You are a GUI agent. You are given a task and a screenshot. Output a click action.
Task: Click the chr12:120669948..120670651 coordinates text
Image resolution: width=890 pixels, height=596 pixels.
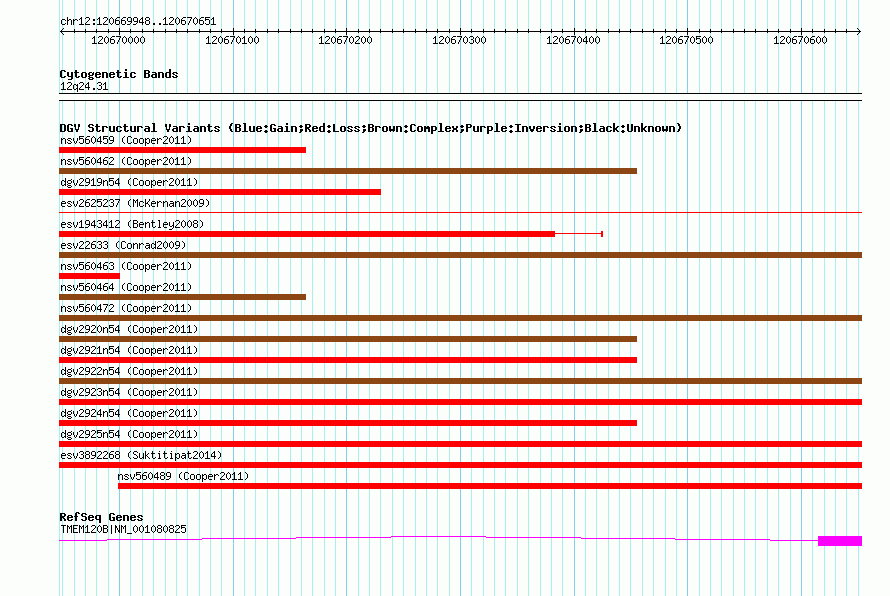pyautogui.click(x=138, y=22)
